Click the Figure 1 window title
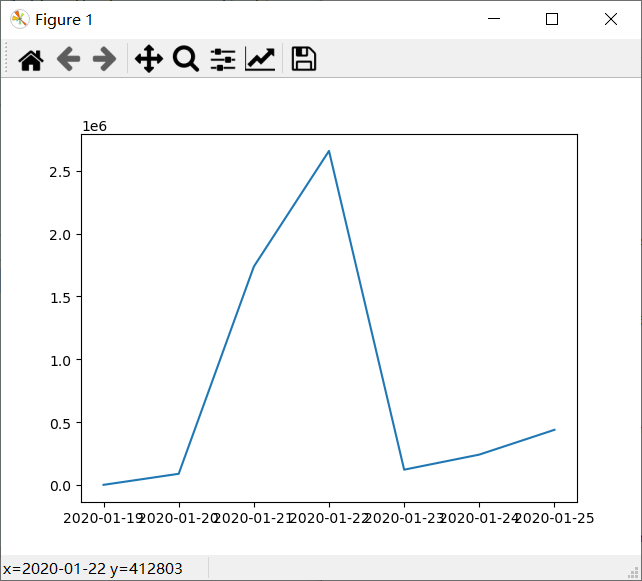This screenshot has width=642, height=581. click(64, 20)
